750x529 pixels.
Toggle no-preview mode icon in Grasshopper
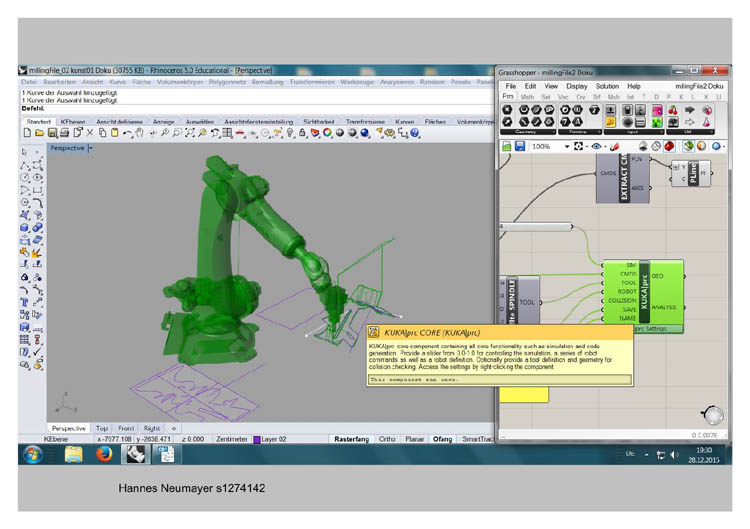coord(643,146)
